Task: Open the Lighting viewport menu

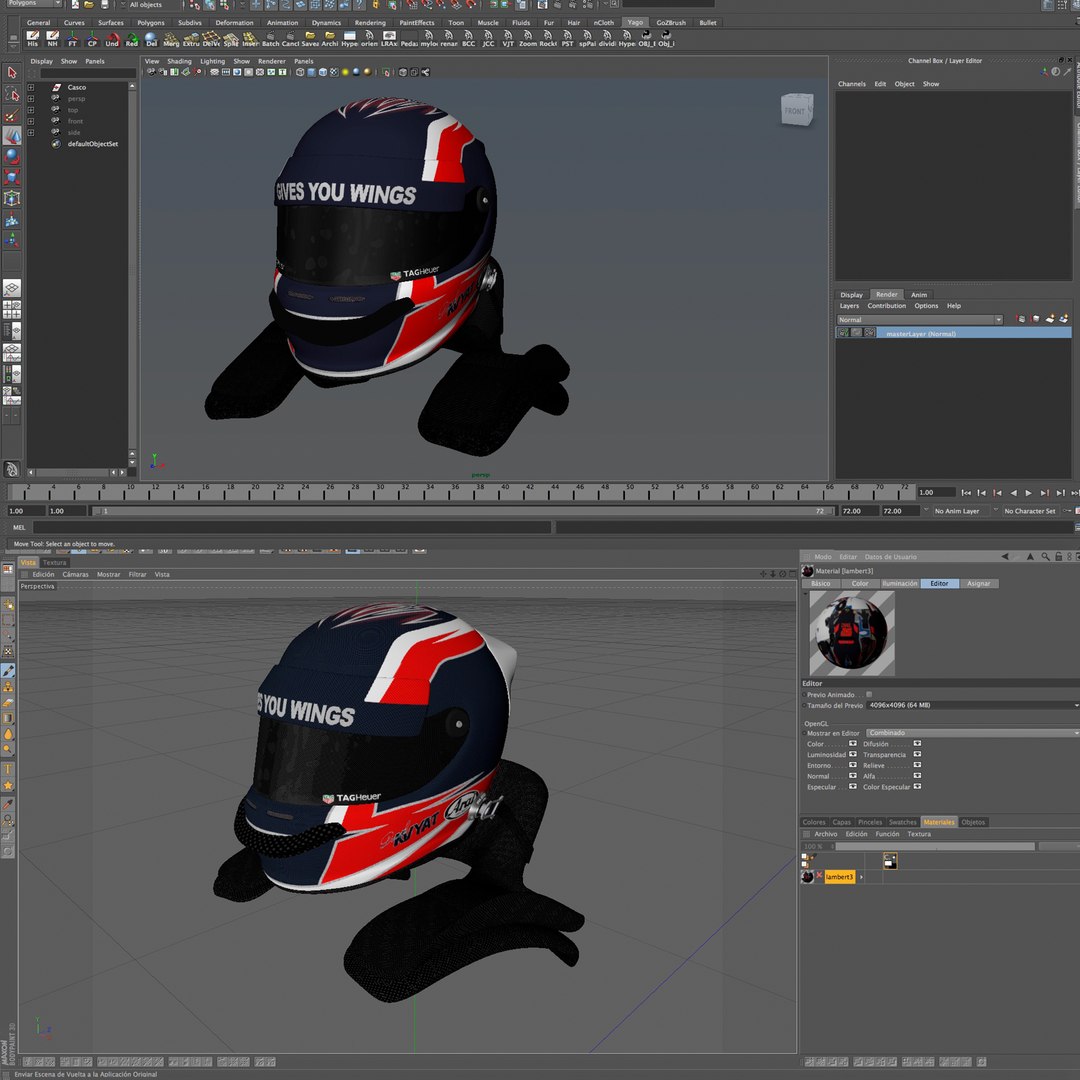Action: click(x=212, y=61)
